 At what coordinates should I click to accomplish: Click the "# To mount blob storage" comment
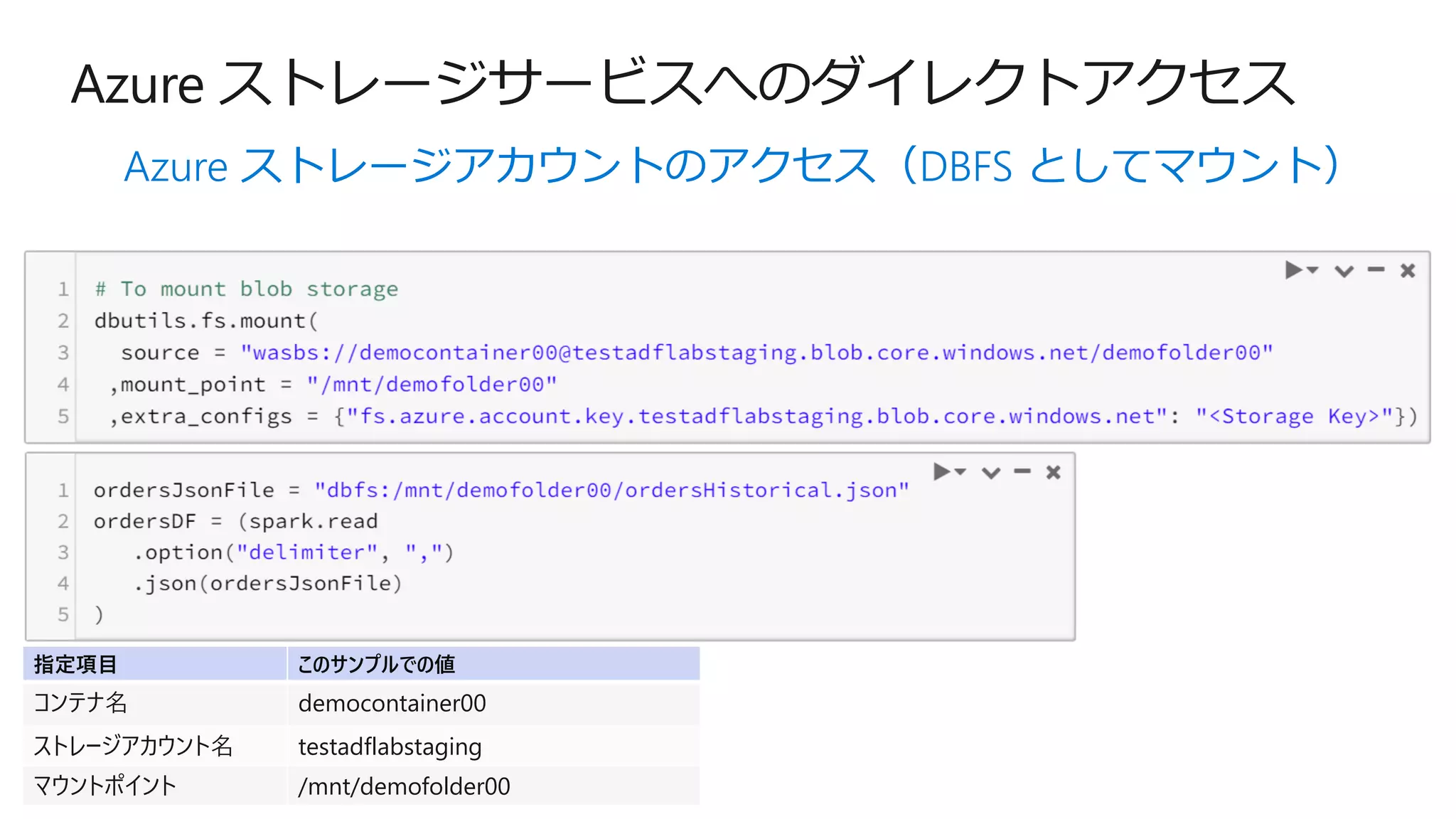[246, 289]
